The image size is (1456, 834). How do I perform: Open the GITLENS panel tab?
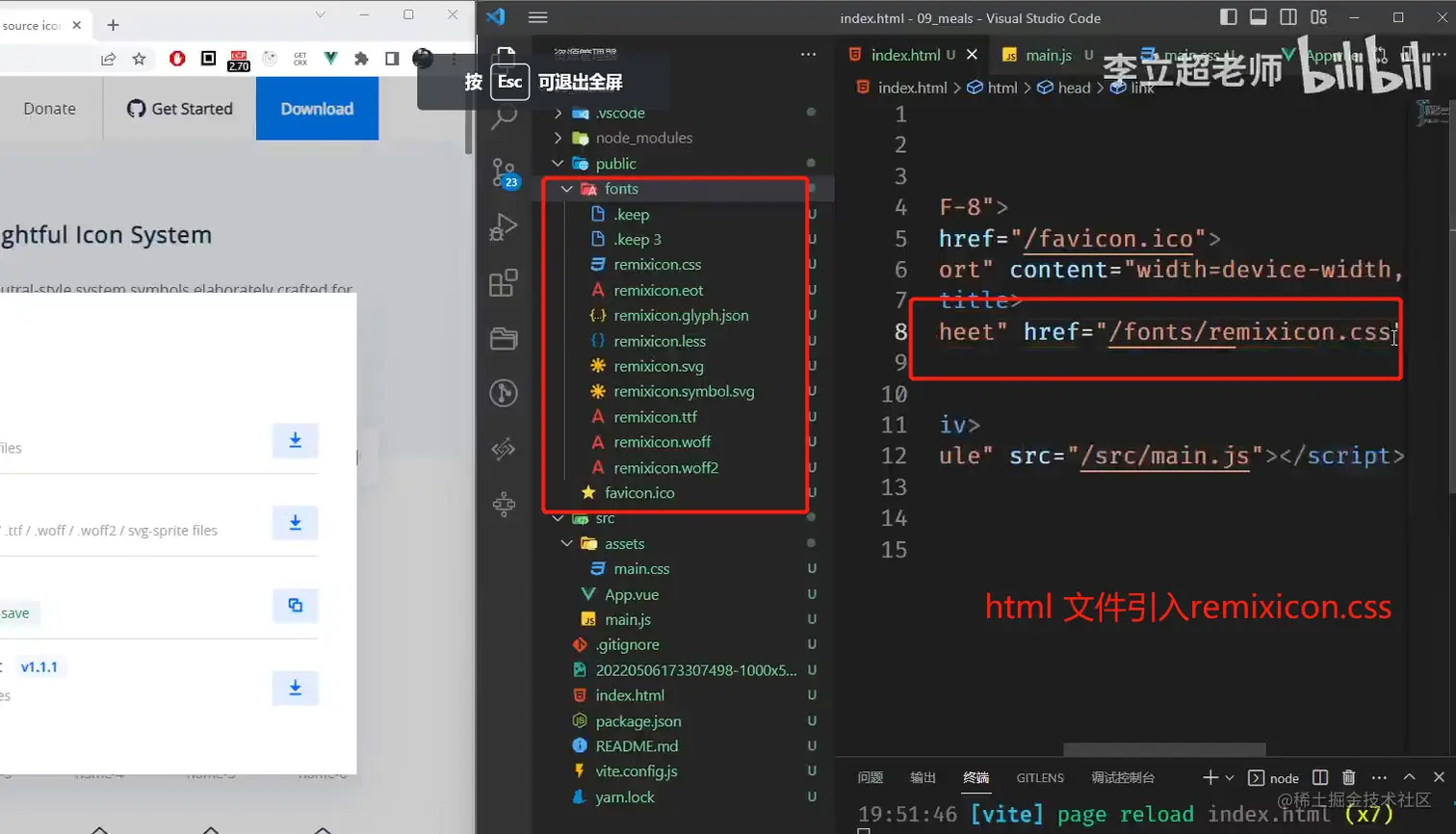pos(1040,778)
